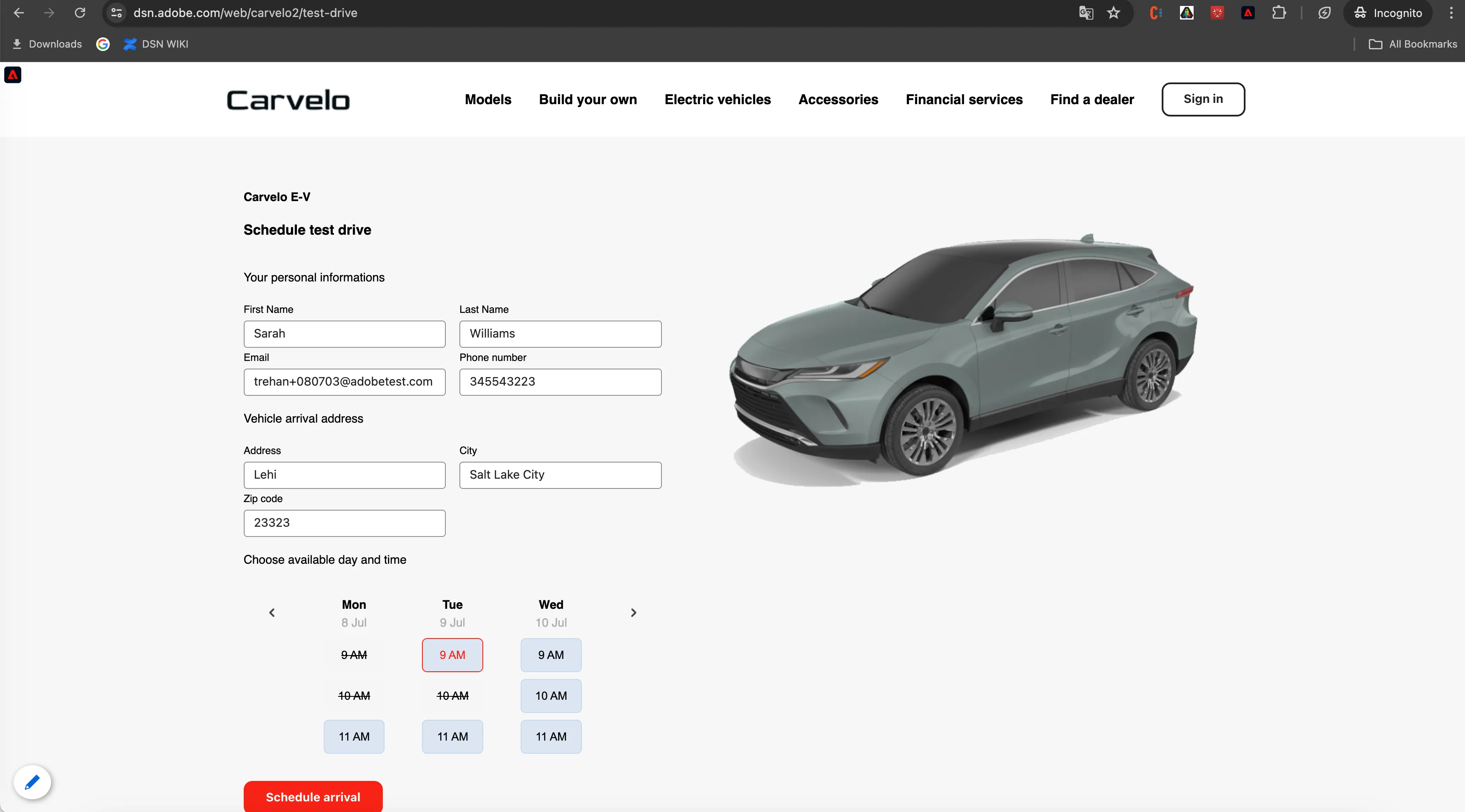Viewport: 1465px width, 812px height.
Task: Click the Zip code field
Action: coord(345,523)
